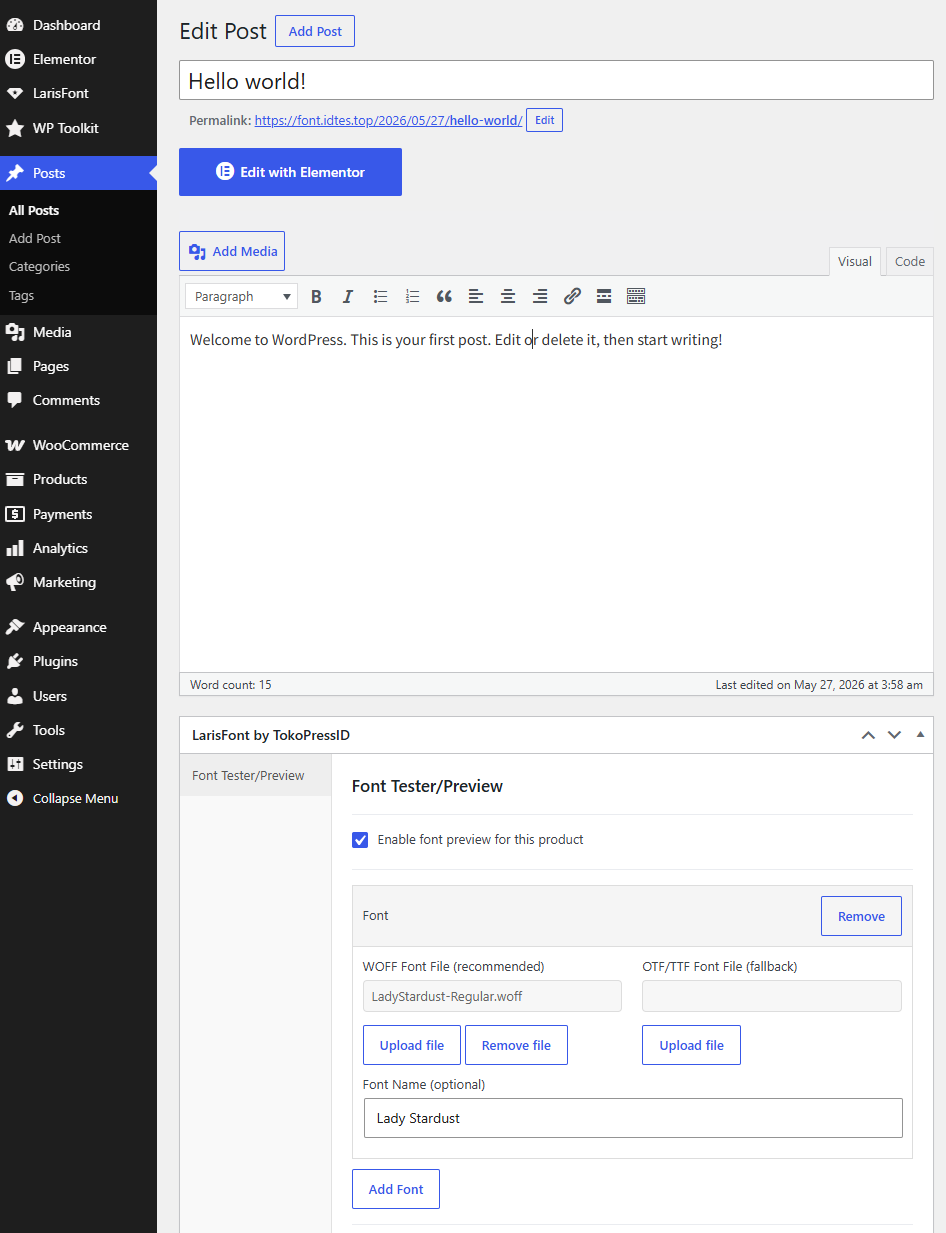Toggle bold formatting in editor toolbar
946x1233 pixels.
point(316,296)
